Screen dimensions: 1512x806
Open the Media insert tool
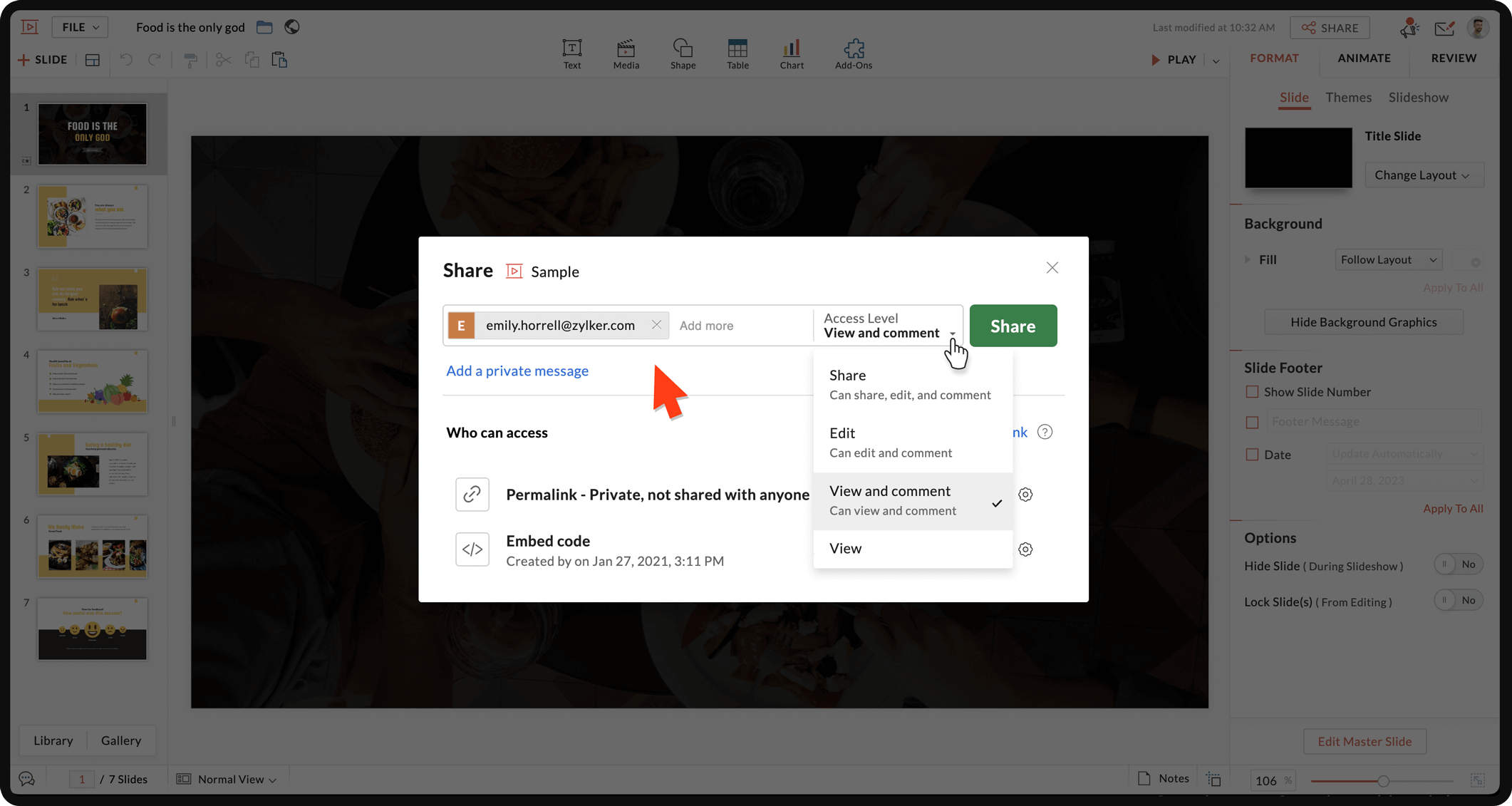pyautogui.click(x=626, y=54)
